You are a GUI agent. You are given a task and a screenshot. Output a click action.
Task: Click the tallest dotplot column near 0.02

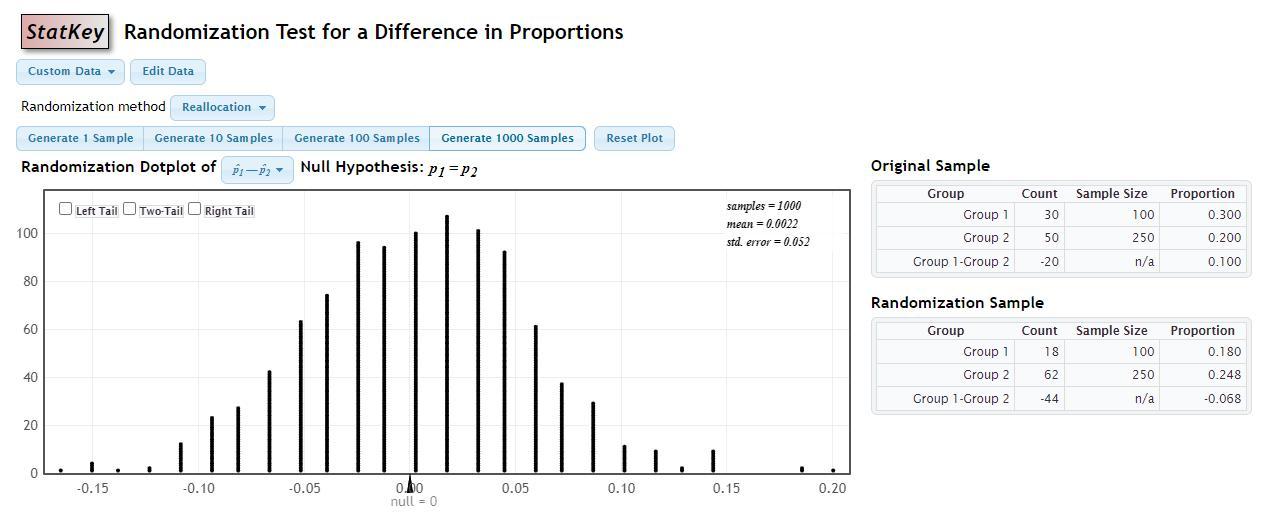pos(447,340)
